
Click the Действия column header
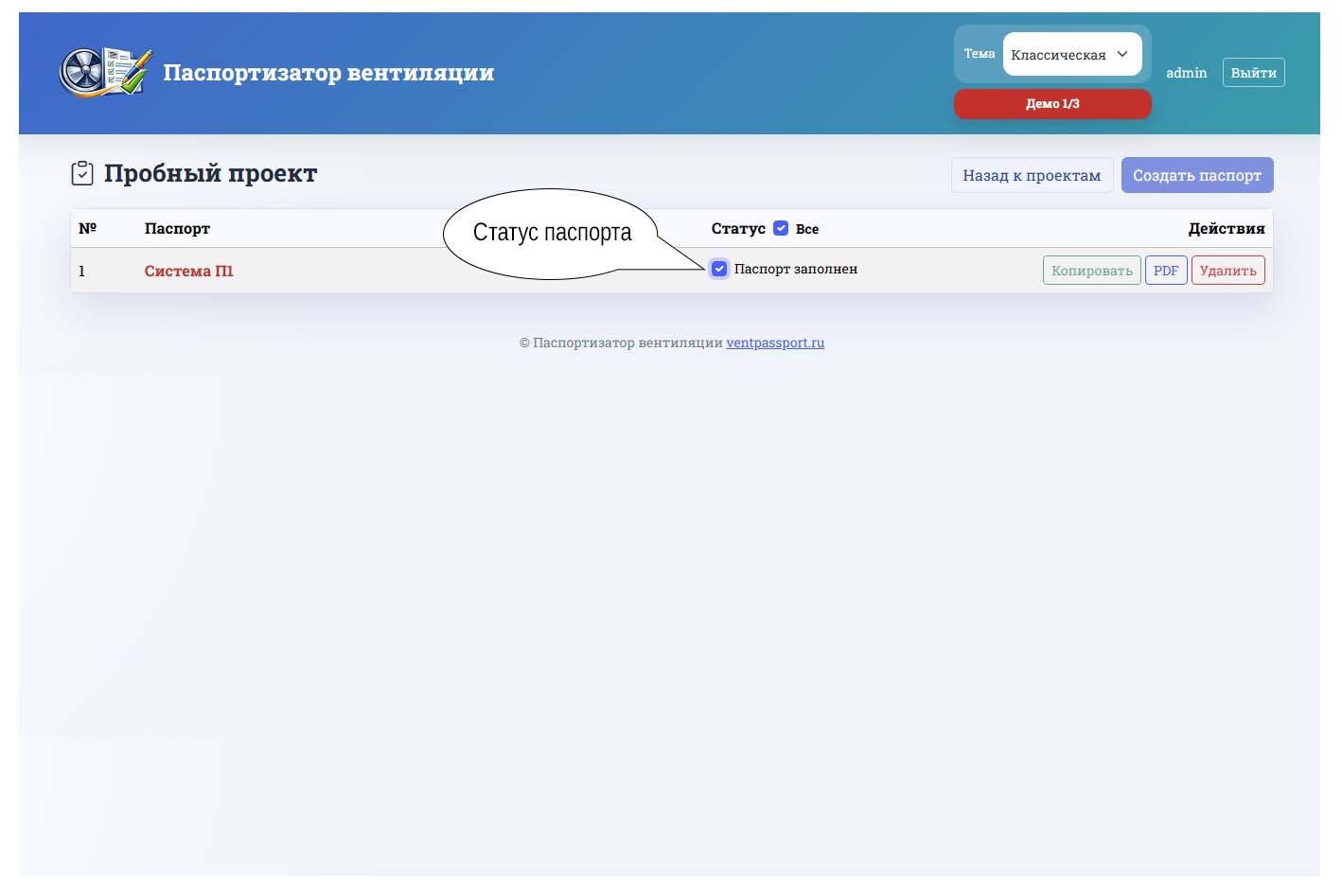1227,228
